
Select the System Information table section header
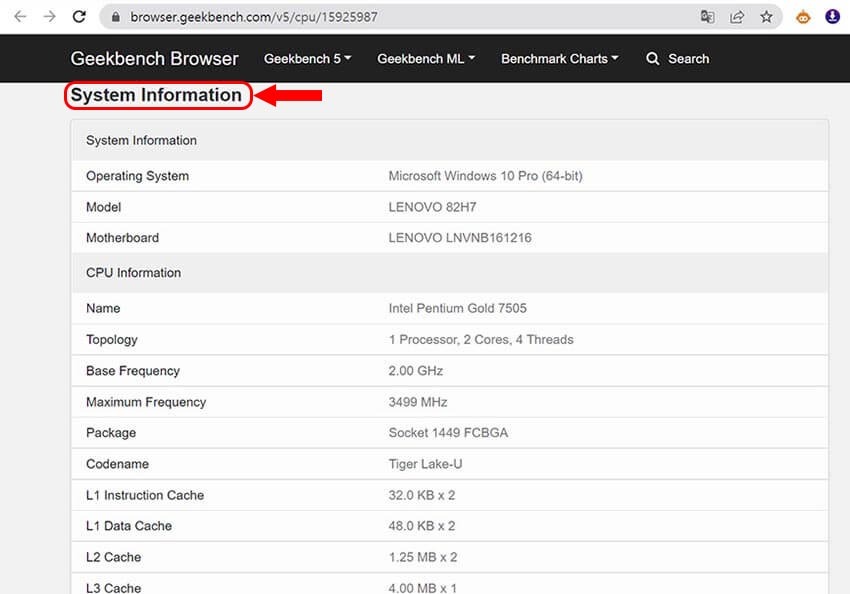click(x=141, y=140)
